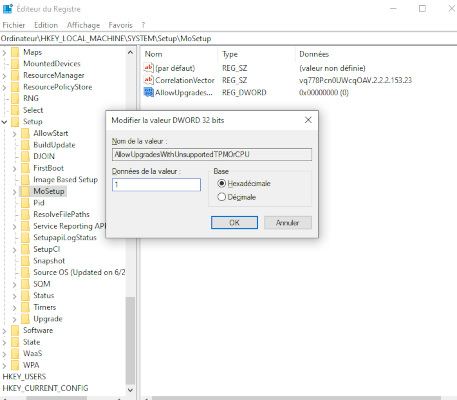Click the Pid folder icon
The height and width of the screenshot is (400, 457).
25,203
